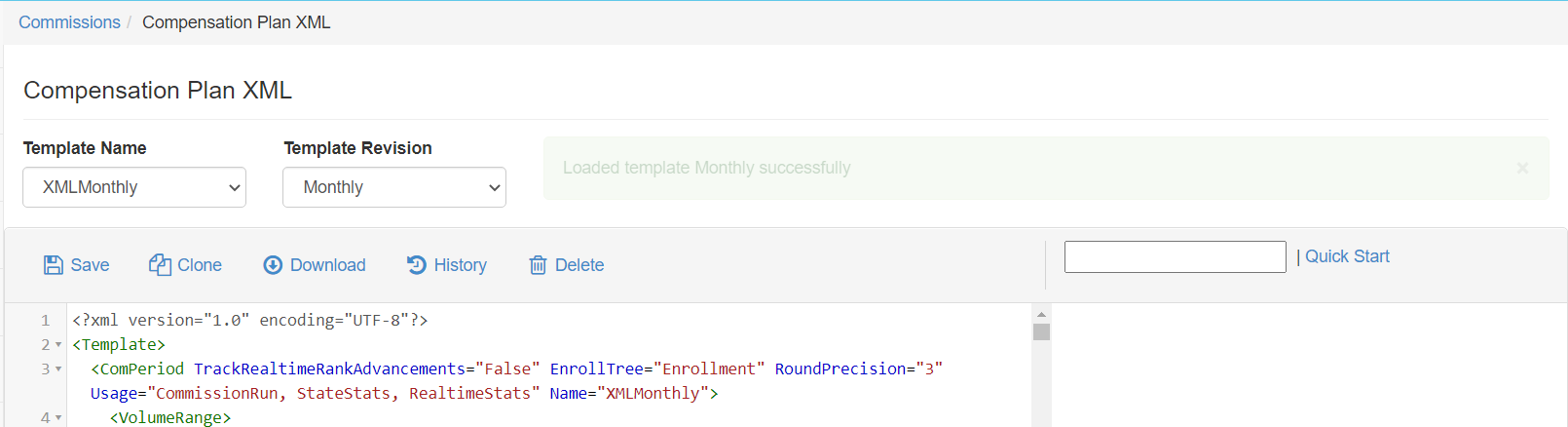This screenshot has height=427, width=1568.
Task: Click the code editor scrollbar thumb
Action: click(1041, 332)
